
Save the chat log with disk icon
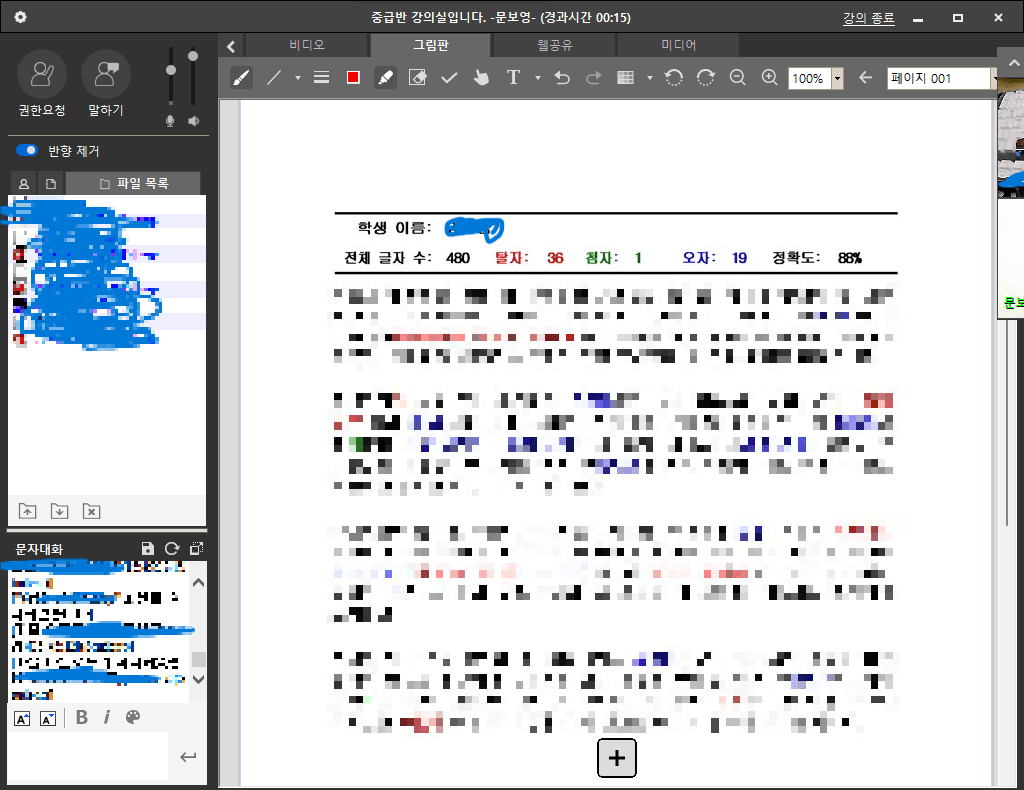(148, 548)
